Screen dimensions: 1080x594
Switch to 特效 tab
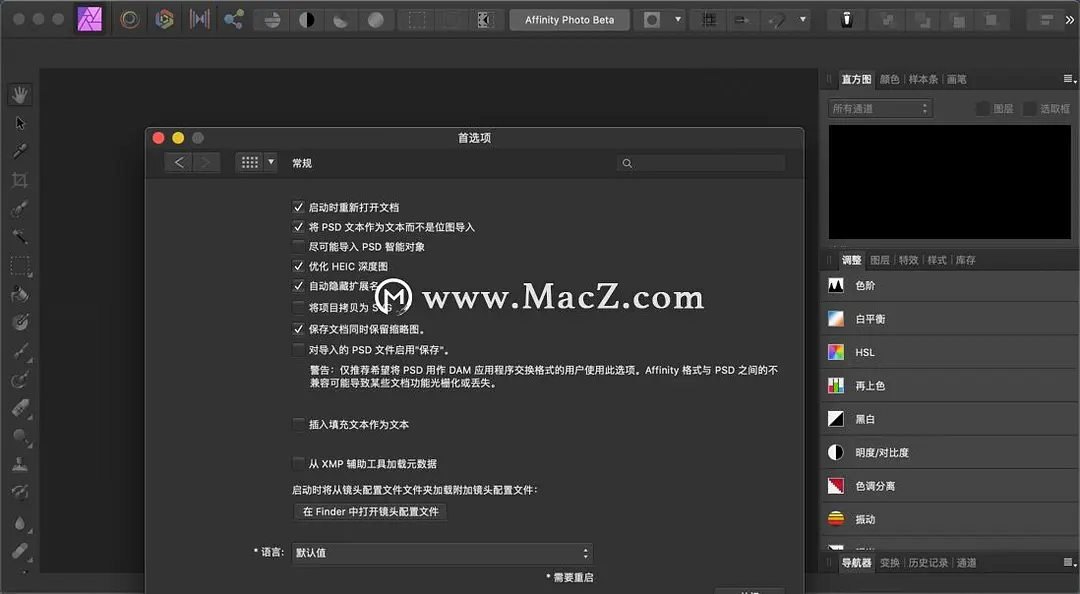(908, 260)
